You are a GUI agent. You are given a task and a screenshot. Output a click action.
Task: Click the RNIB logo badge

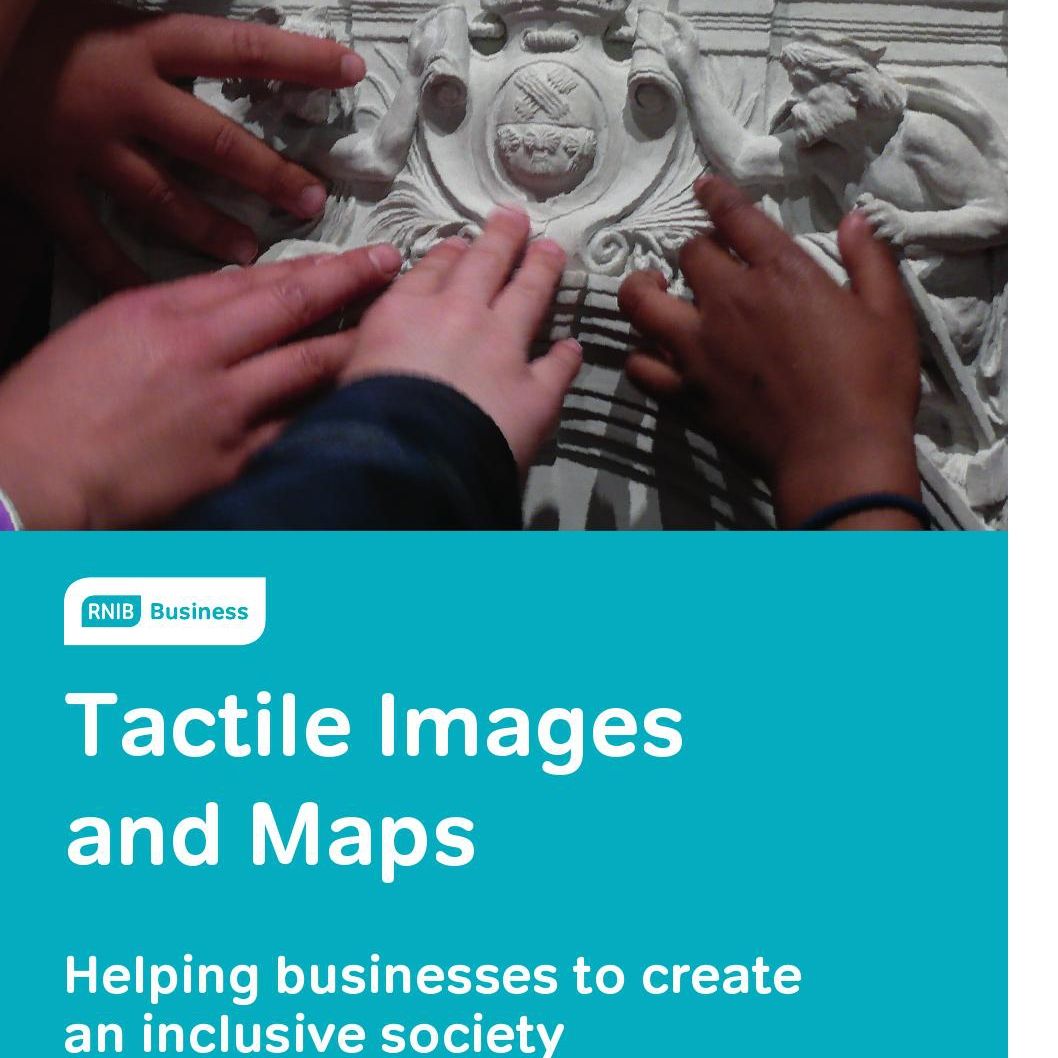pos(110,612)
